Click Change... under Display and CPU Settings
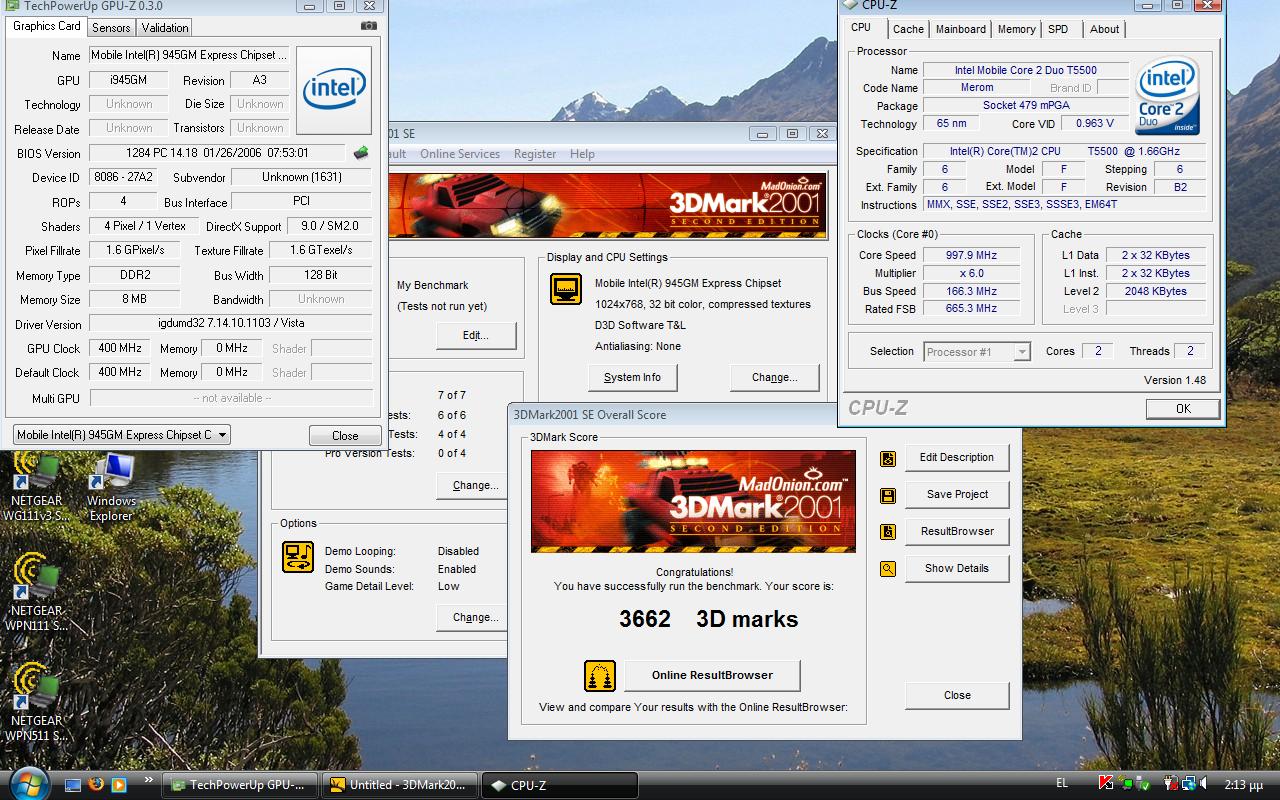 point(775,378)
